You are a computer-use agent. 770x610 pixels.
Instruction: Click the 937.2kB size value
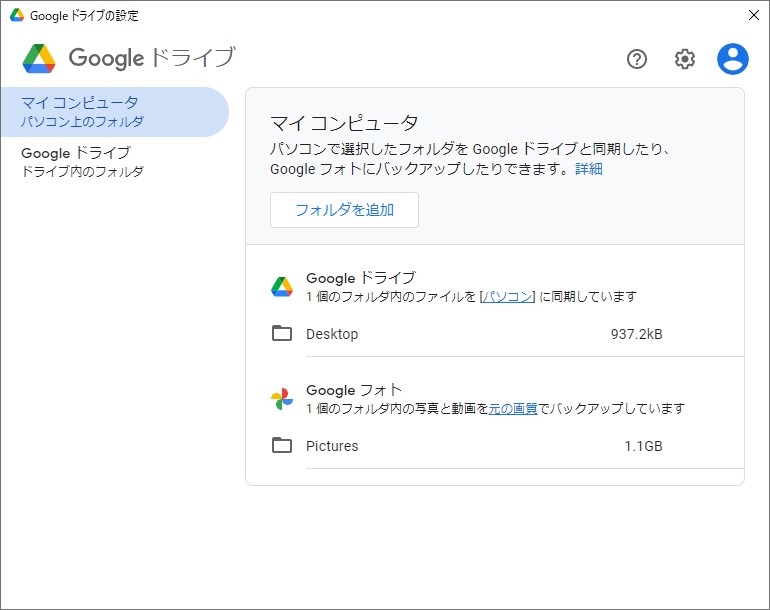[636, 334]
